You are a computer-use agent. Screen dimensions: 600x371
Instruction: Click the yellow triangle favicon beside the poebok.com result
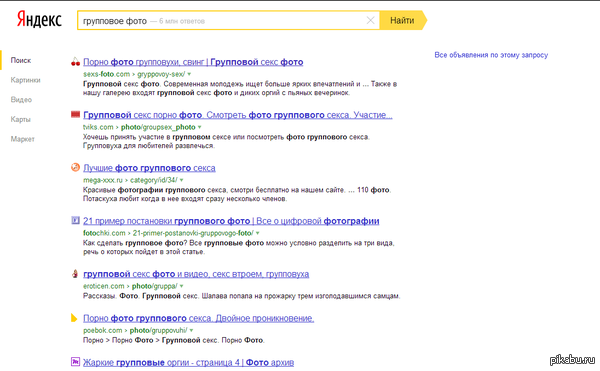coord(74,318)
